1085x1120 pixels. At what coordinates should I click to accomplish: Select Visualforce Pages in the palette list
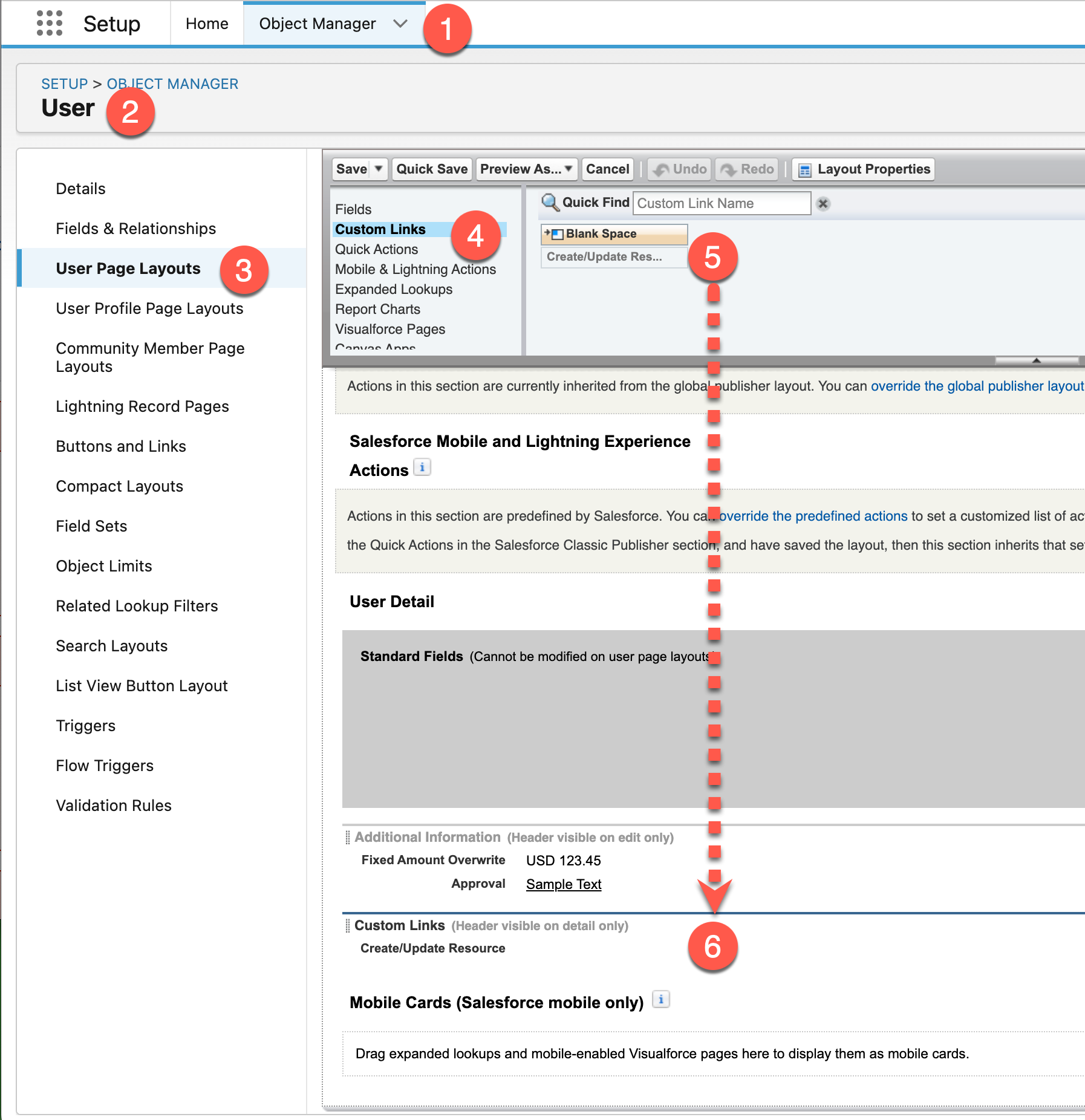pyautogui.click(x=390, y=329)
